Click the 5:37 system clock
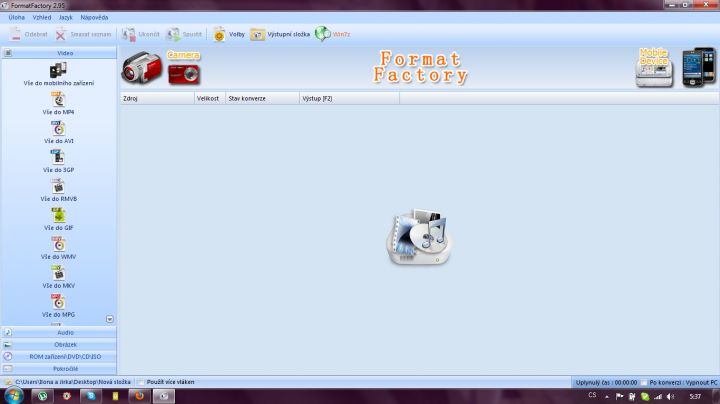 695,396
